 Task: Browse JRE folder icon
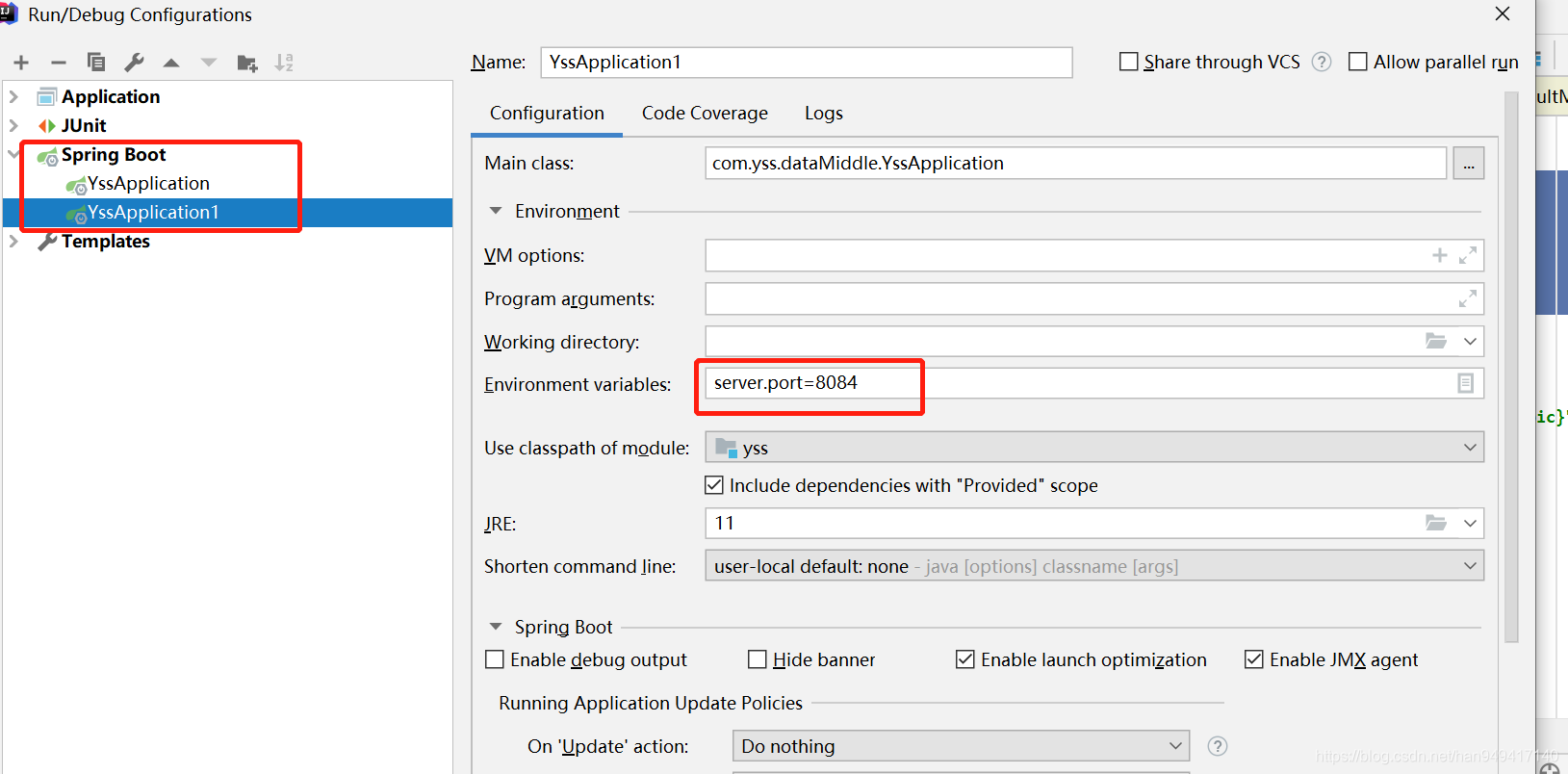(x=1436, y=523)
